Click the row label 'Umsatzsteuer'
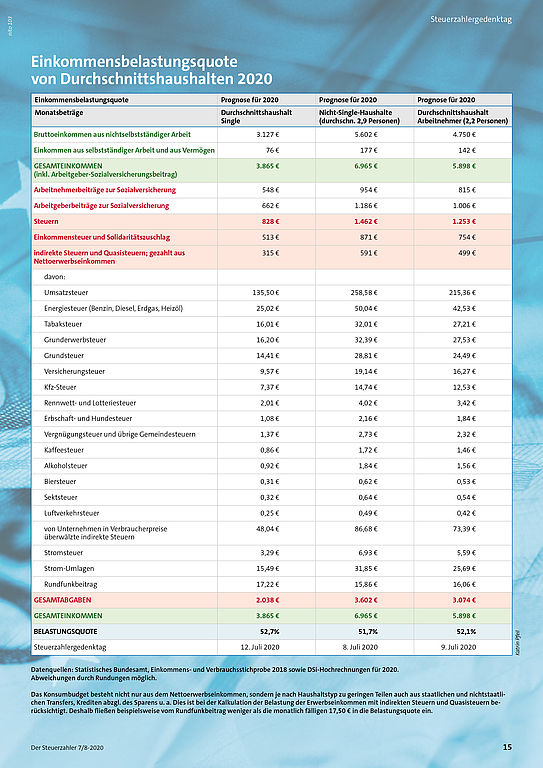543x768 pixels. pyautogui.click(x=66, y=292)
